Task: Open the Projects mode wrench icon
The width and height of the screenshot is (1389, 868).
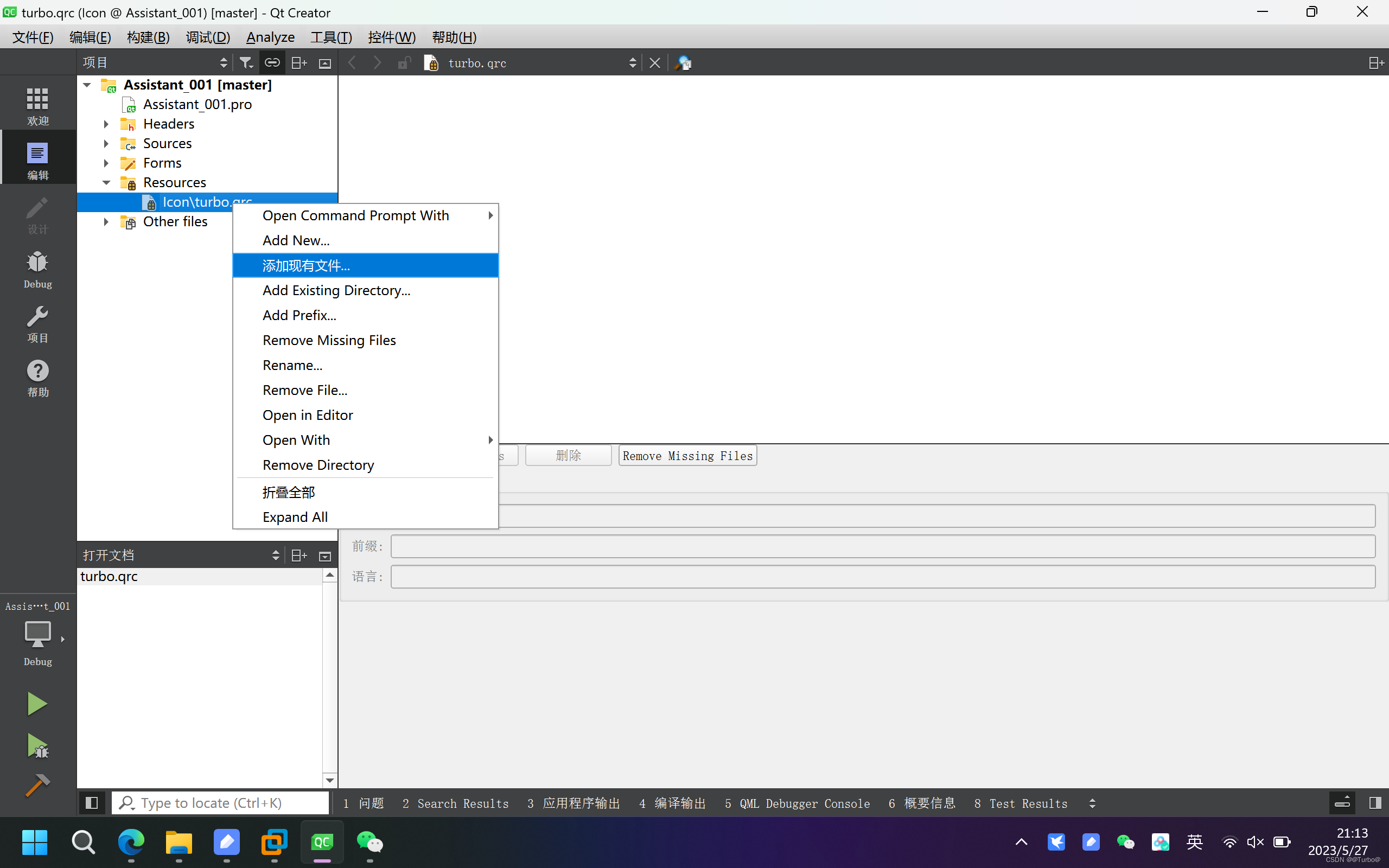Action: point(37,323)
